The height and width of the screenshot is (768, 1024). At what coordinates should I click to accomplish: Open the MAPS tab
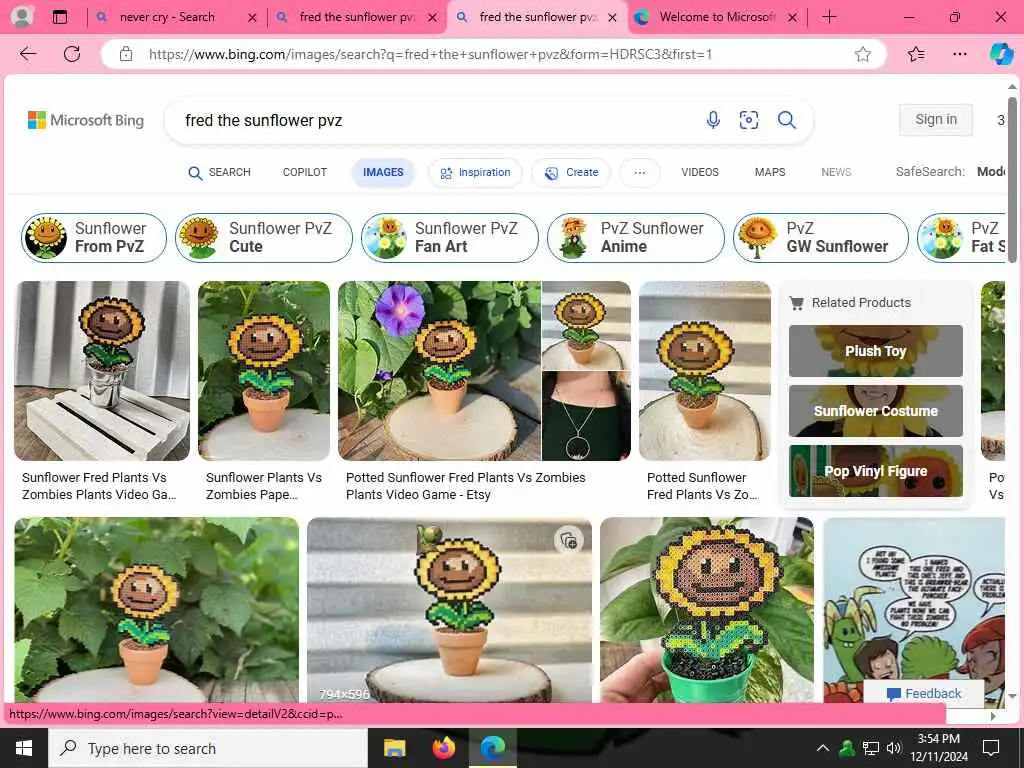click(x=770, y=172)
